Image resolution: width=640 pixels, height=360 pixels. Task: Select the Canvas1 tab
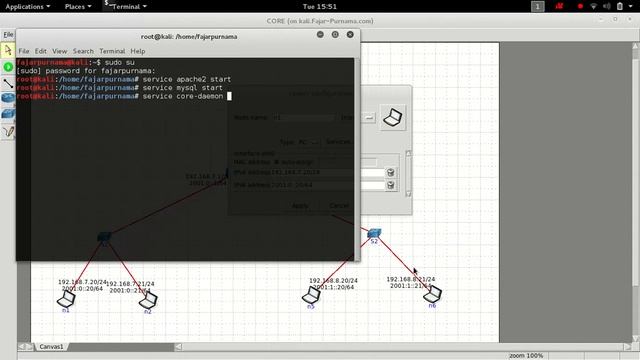51,347
